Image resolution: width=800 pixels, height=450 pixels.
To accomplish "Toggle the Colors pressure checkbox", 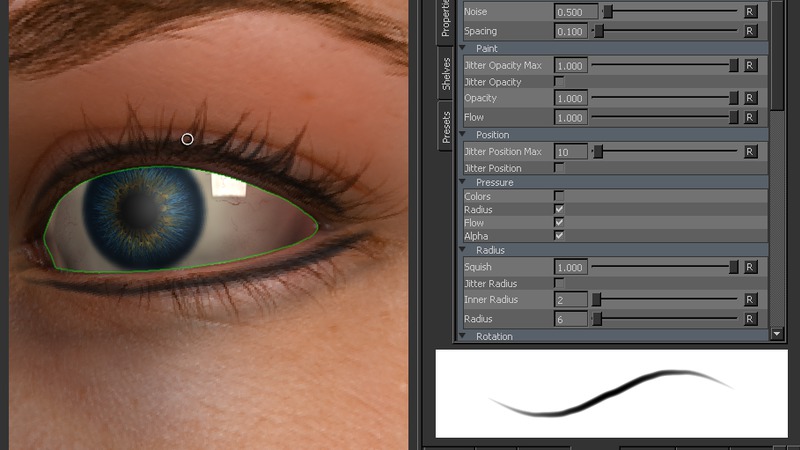I will 559,196.
